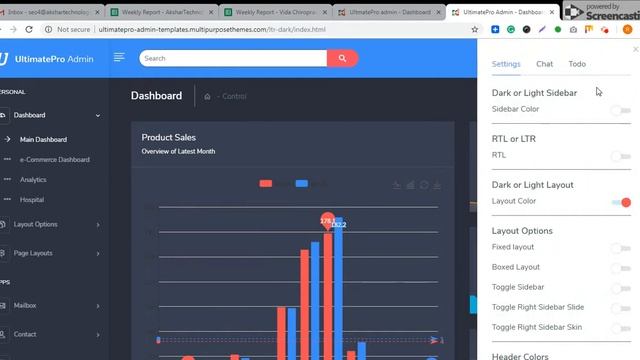Enable Toggle Right Sidebar Skin switch
The height and width of the screenshot is (360, 640).
coord(621,328)
